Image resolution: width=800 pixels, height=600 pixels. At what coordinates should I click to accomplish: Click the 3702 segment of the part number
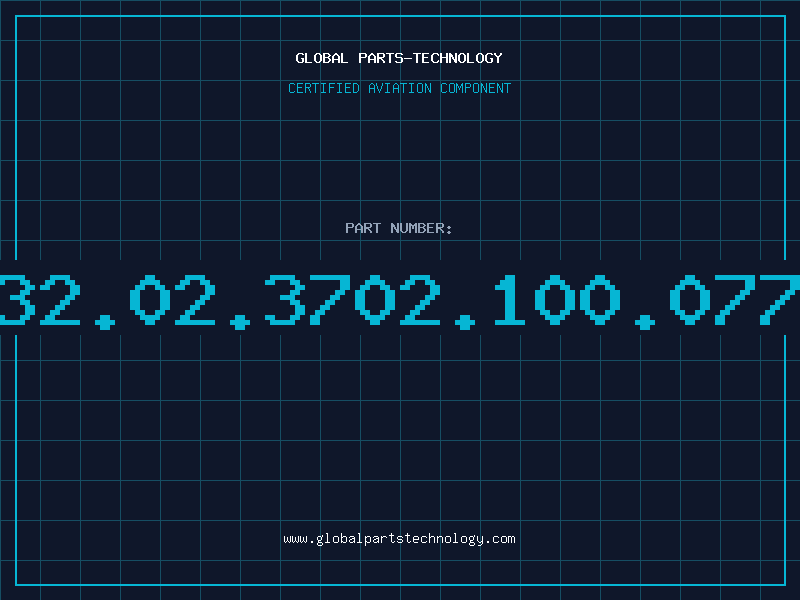352,300
